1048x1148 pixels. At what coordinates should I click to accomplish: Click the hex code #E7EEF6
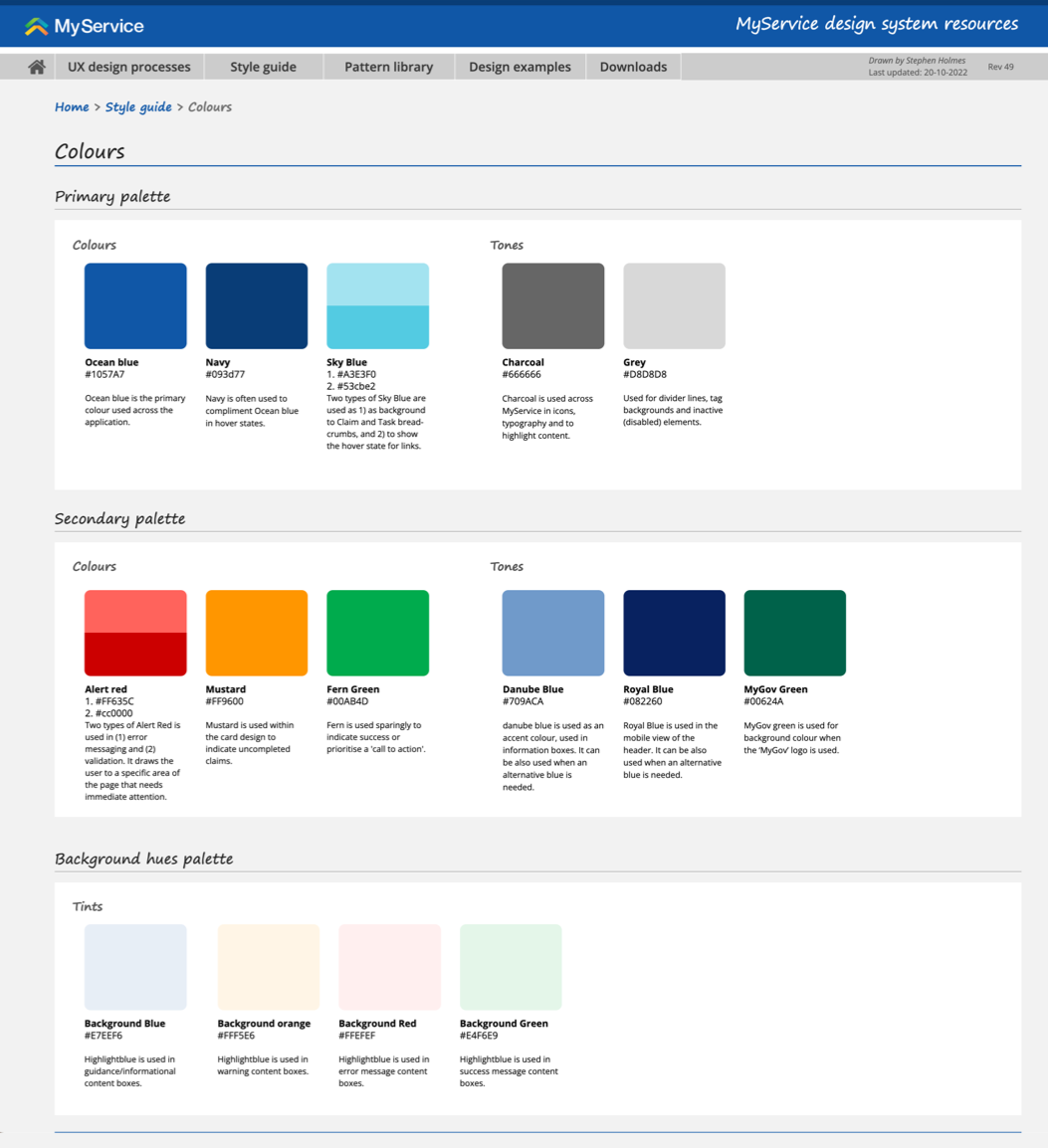point(104,1036)
